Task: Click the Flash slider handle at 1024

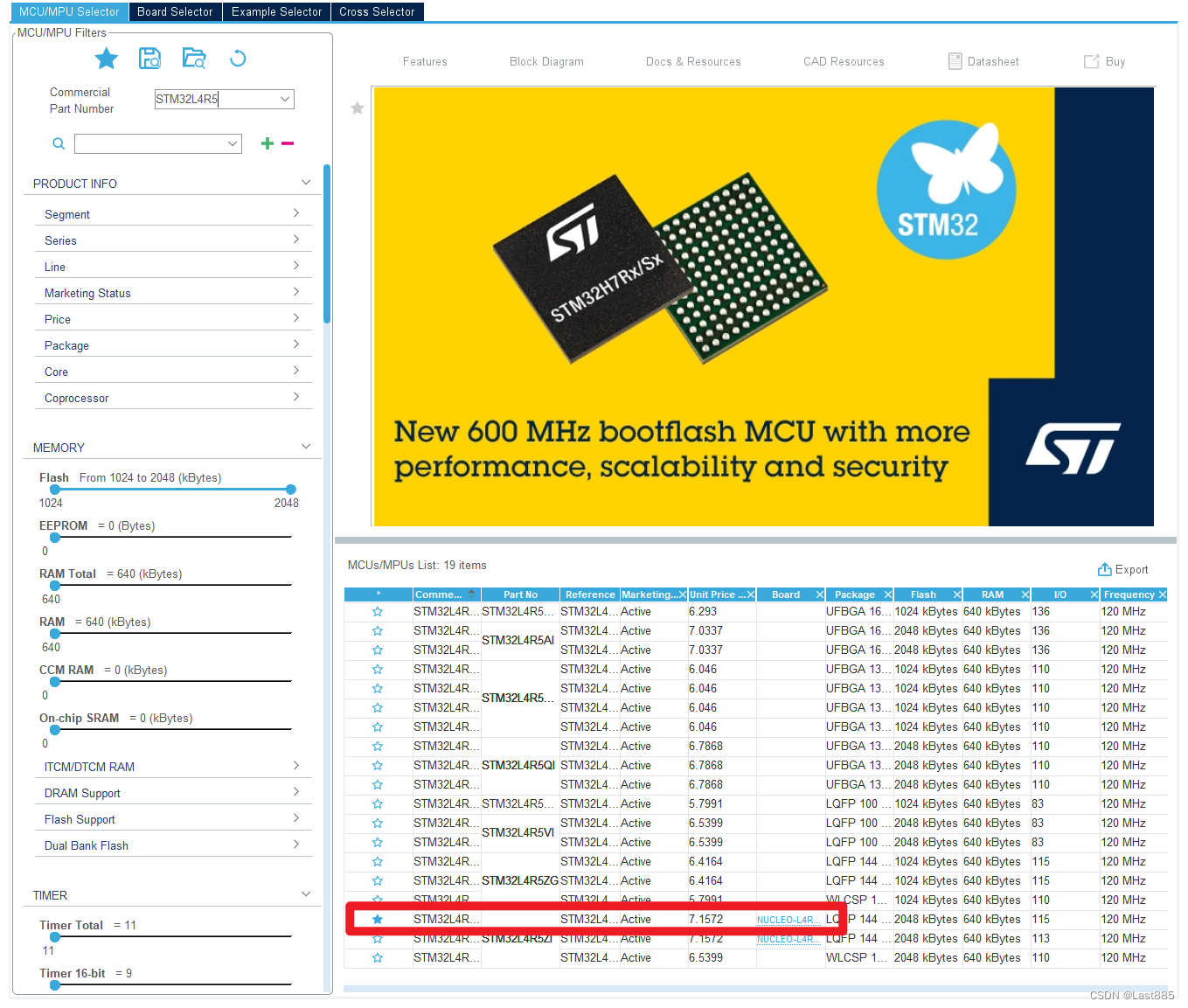Action: (55, 490)
